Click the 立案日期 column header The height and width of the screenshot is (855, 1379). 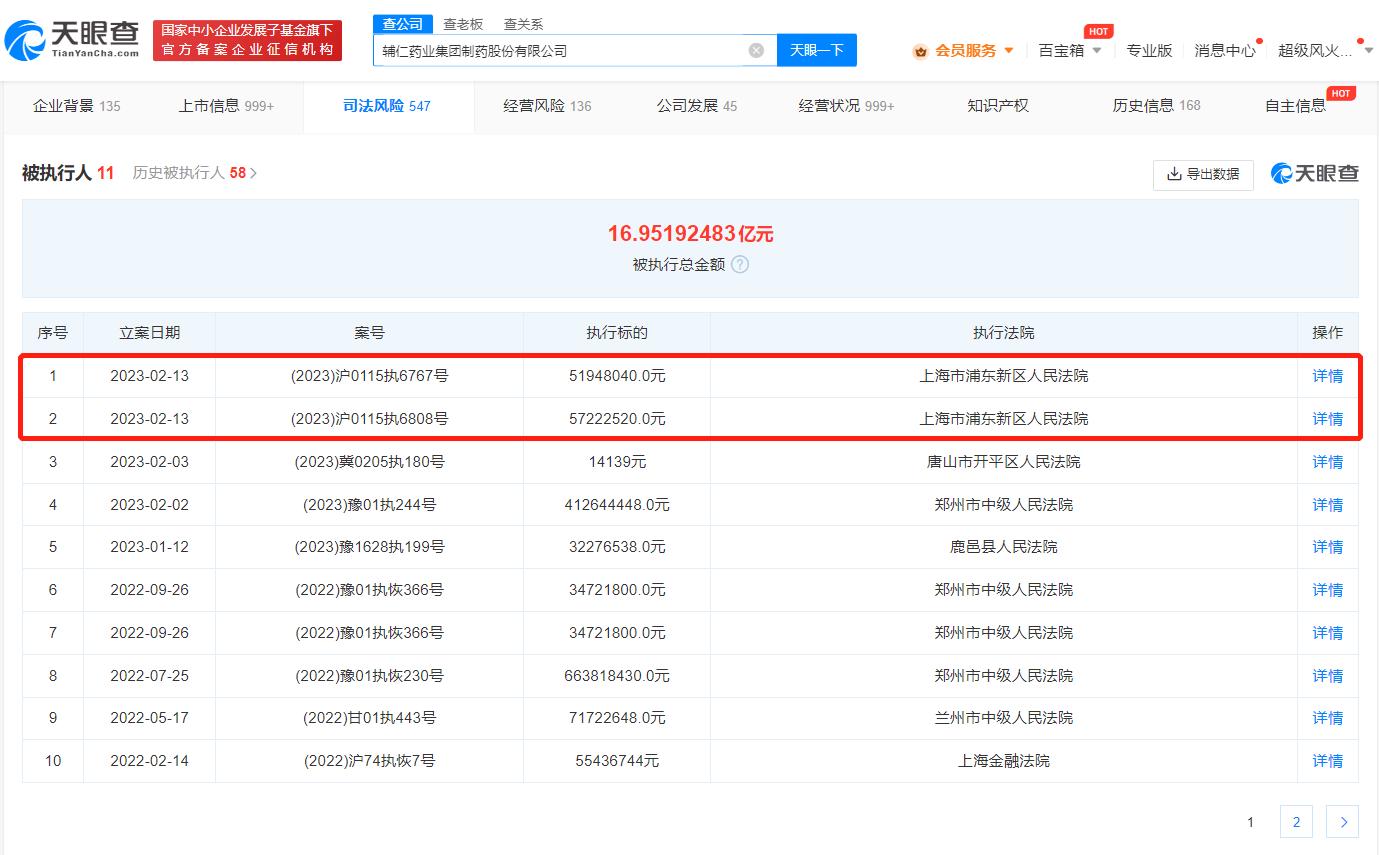150,333
